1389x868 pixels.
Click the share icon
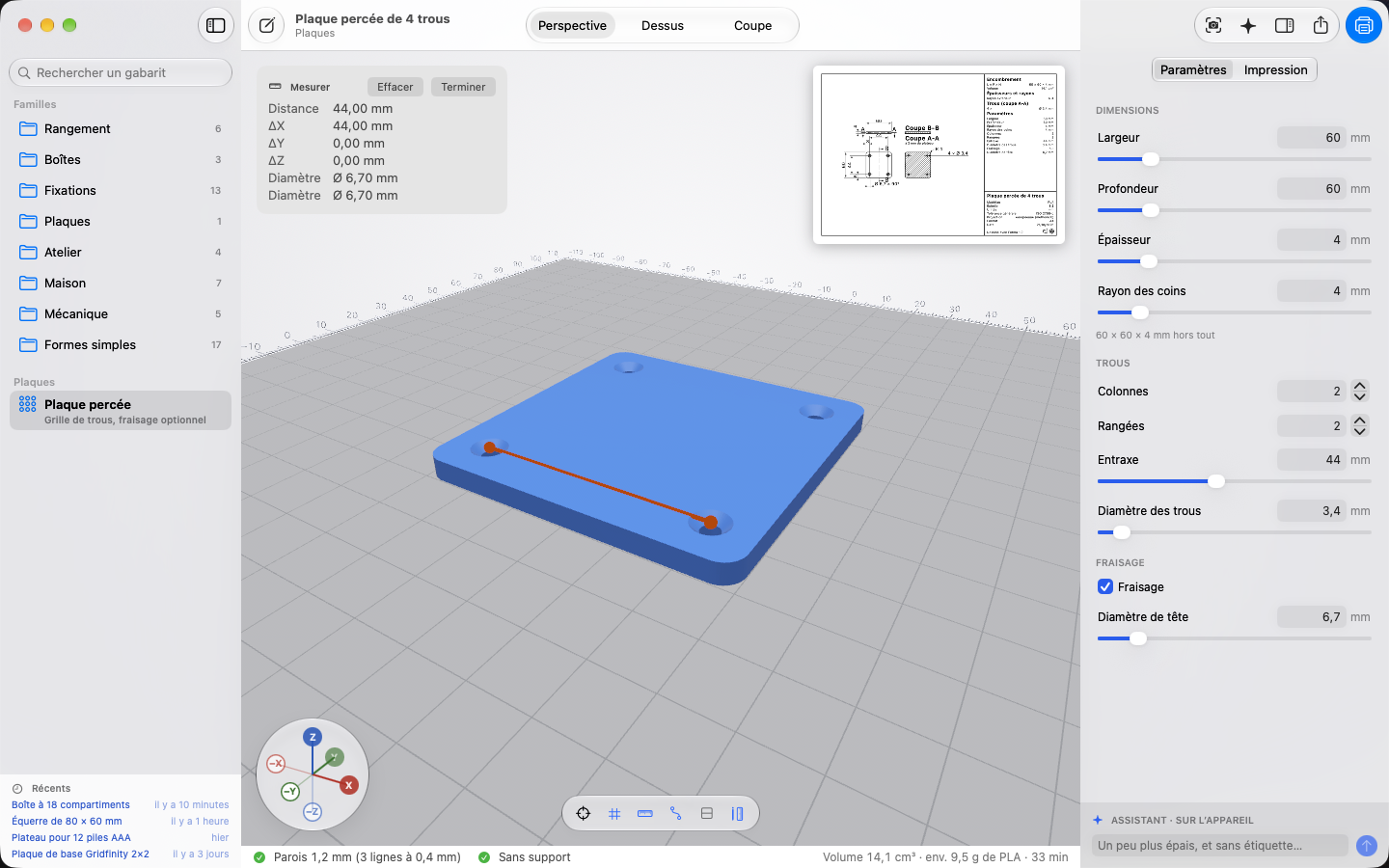point(1321,26)
